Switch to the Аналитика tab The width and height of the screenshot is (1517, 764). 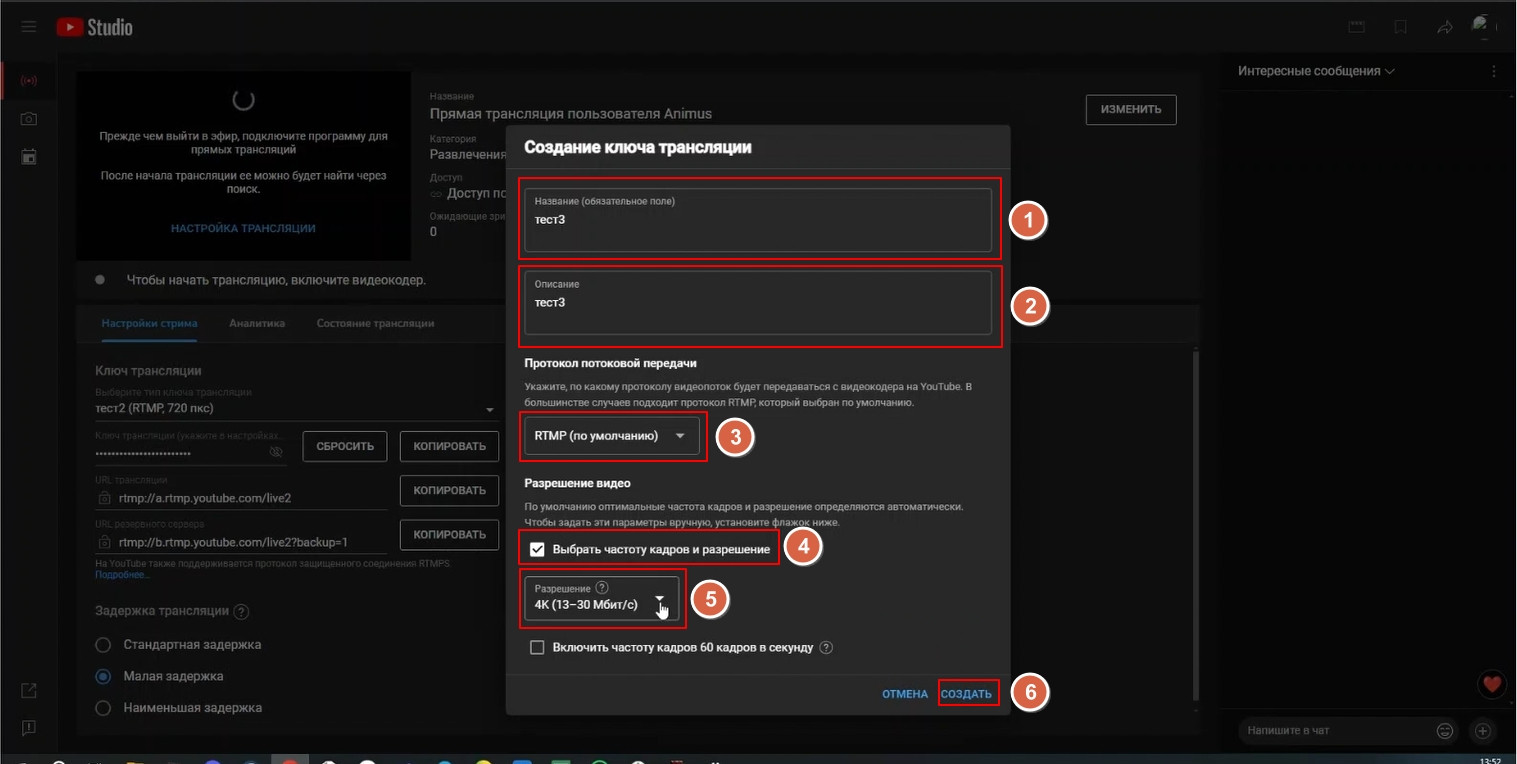point(257,323)
